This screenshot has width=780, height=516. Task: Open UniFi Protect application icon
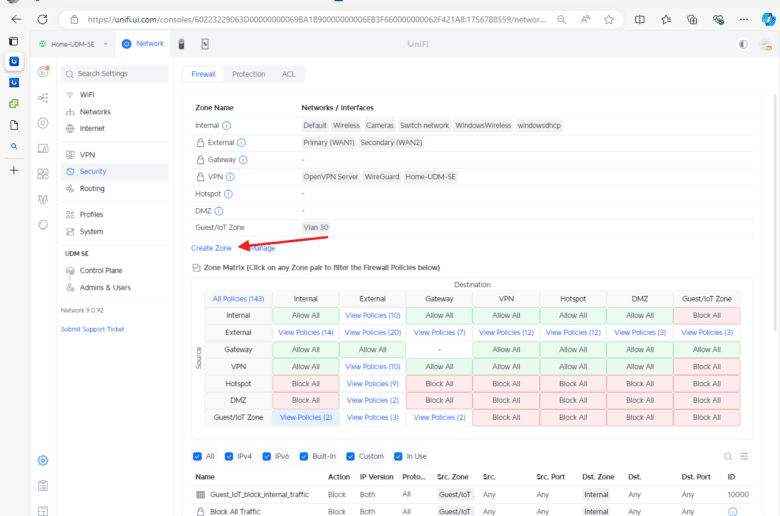point(181,44)
